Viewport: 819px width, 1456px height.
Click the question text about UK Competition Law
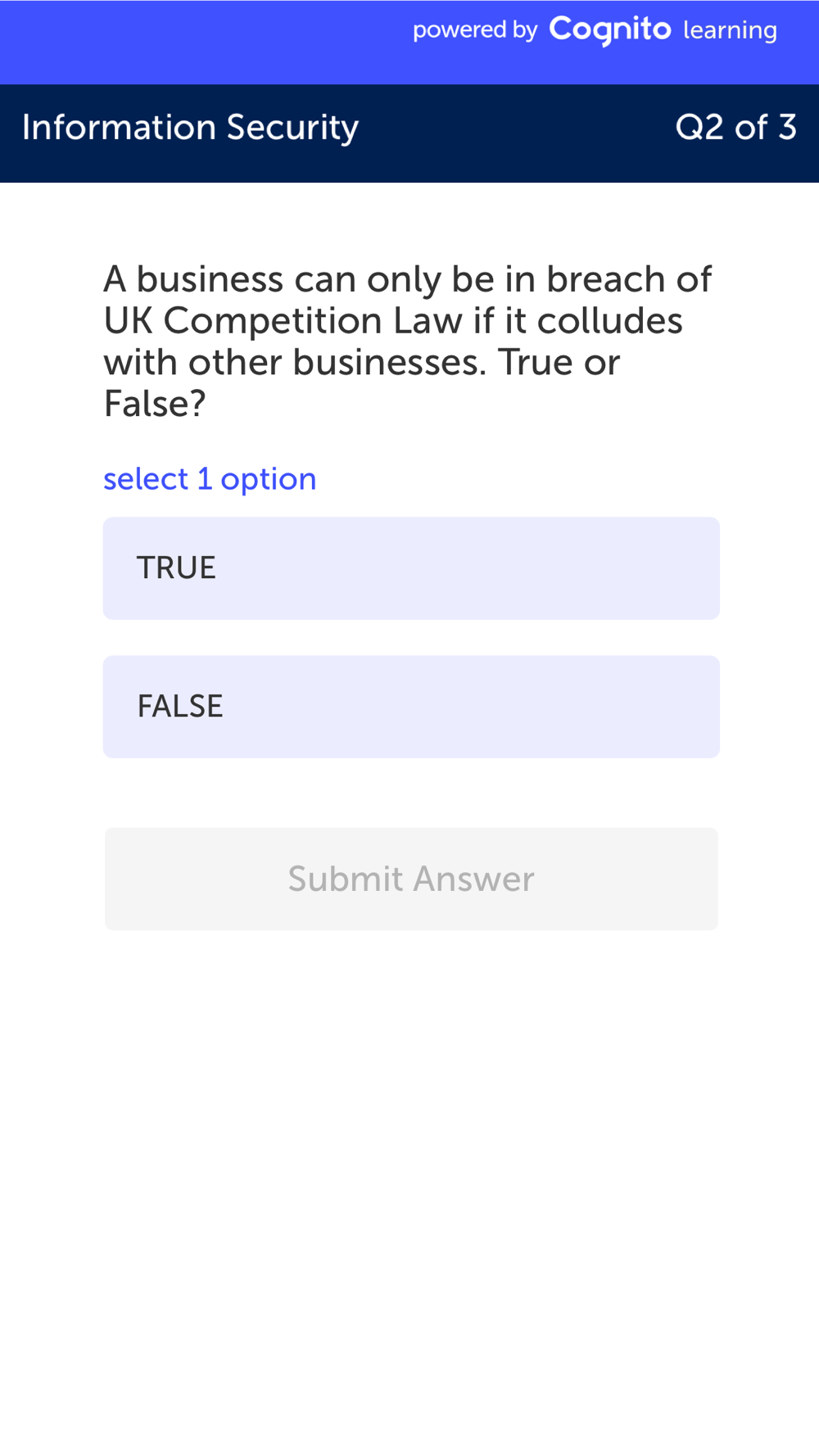click(407, 341)
